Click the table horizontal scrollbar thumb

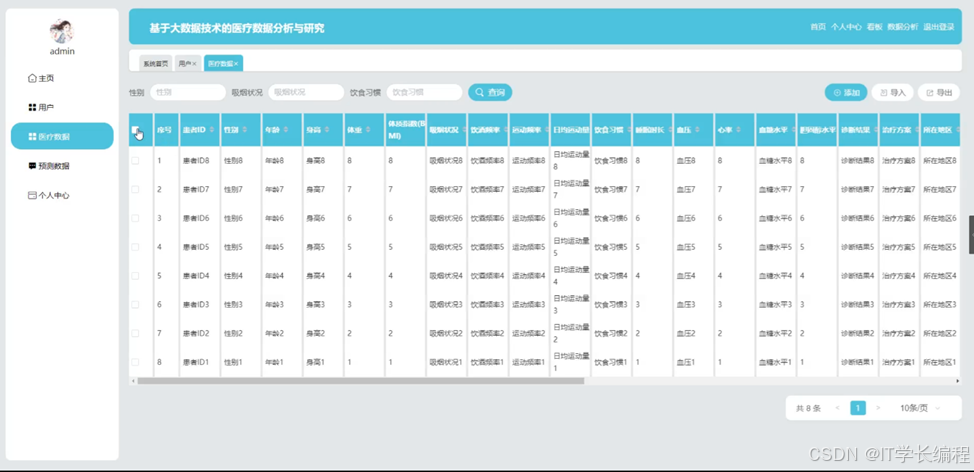pos(360,381)
